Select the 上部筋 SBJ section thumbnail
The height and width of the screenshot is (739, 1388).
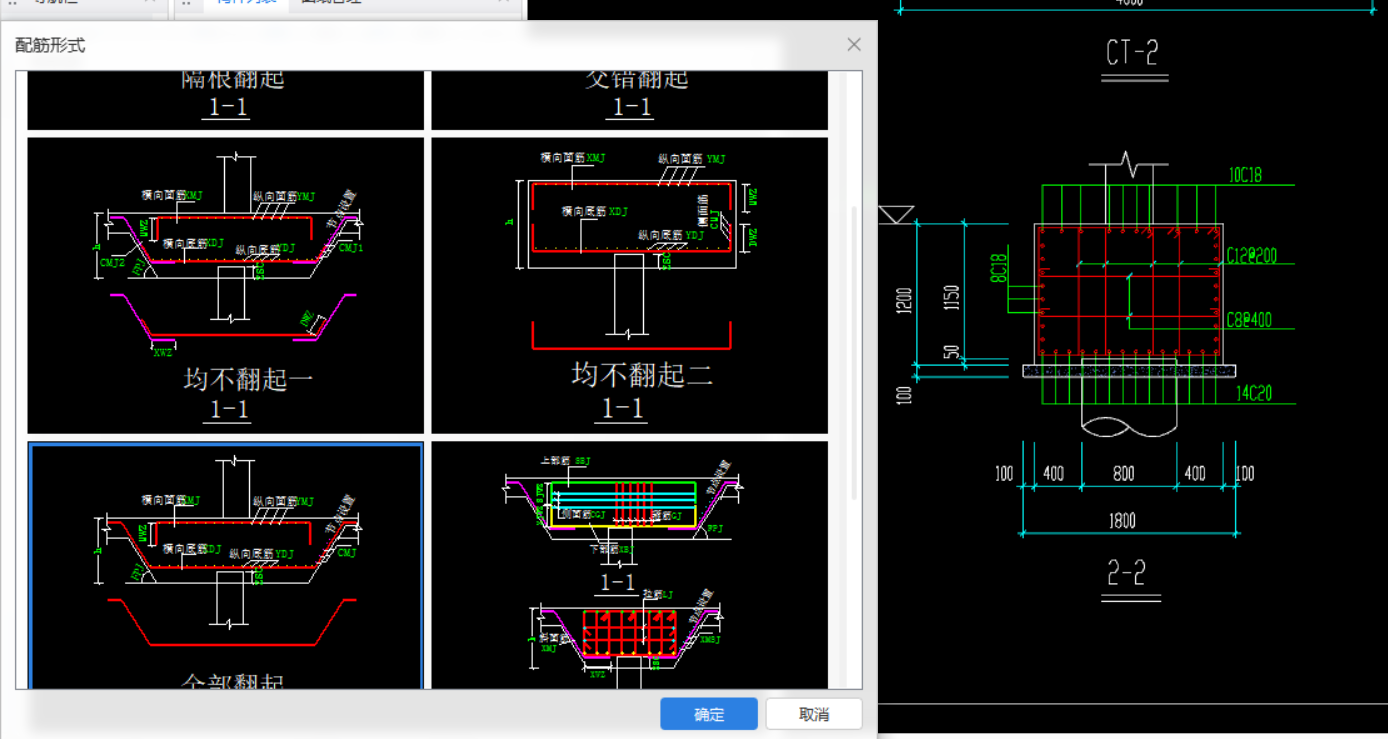[x=630, y=566]
